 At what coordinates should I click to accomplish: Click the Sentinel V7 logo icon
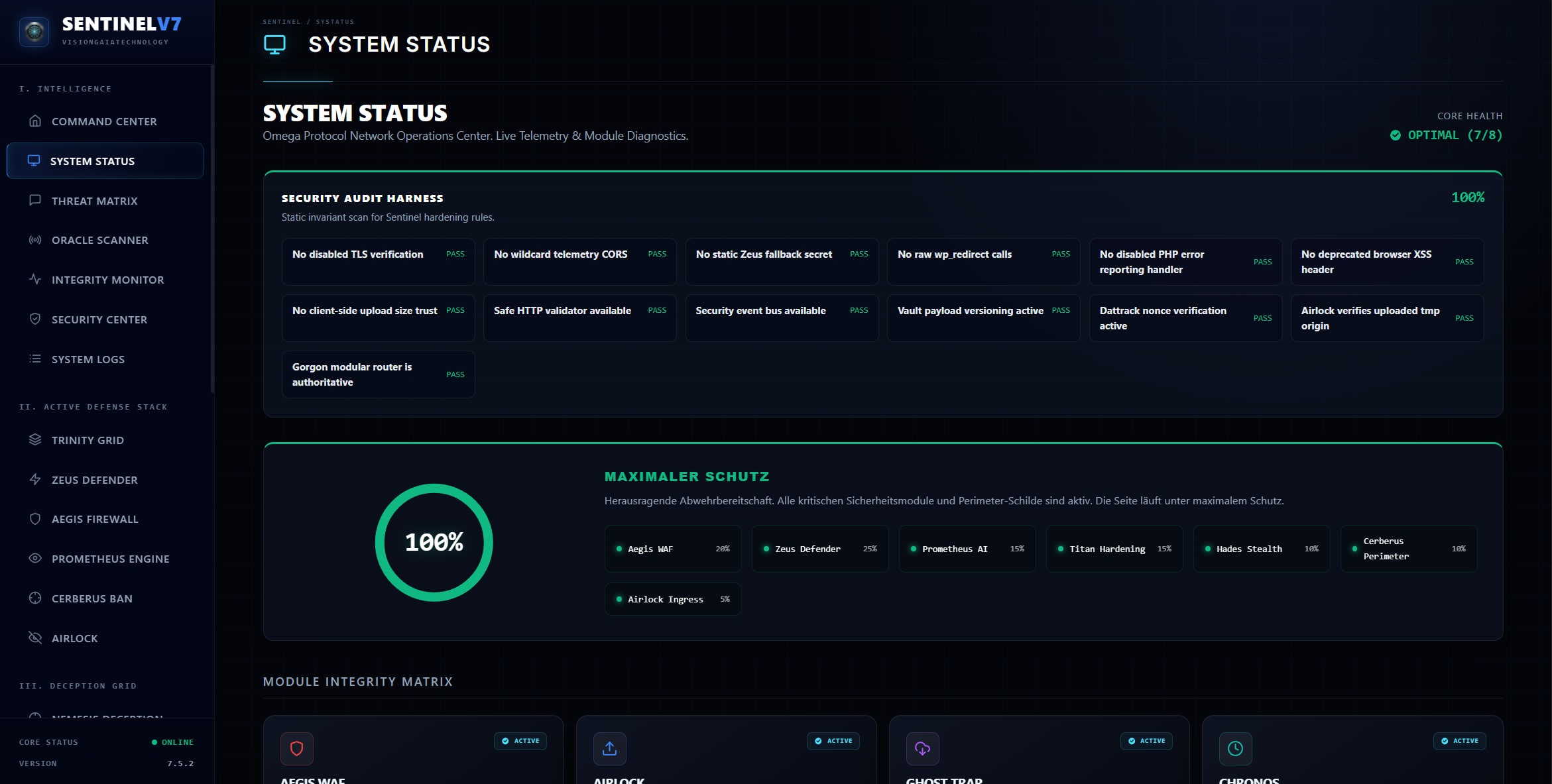coord(34,31)
